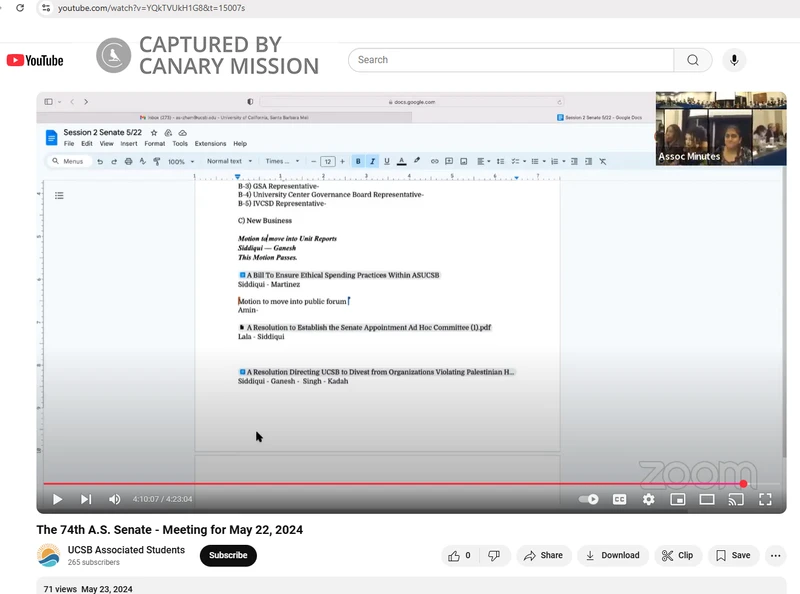Click the decrease font size minus
800x594 pixels.
(313, 161)
